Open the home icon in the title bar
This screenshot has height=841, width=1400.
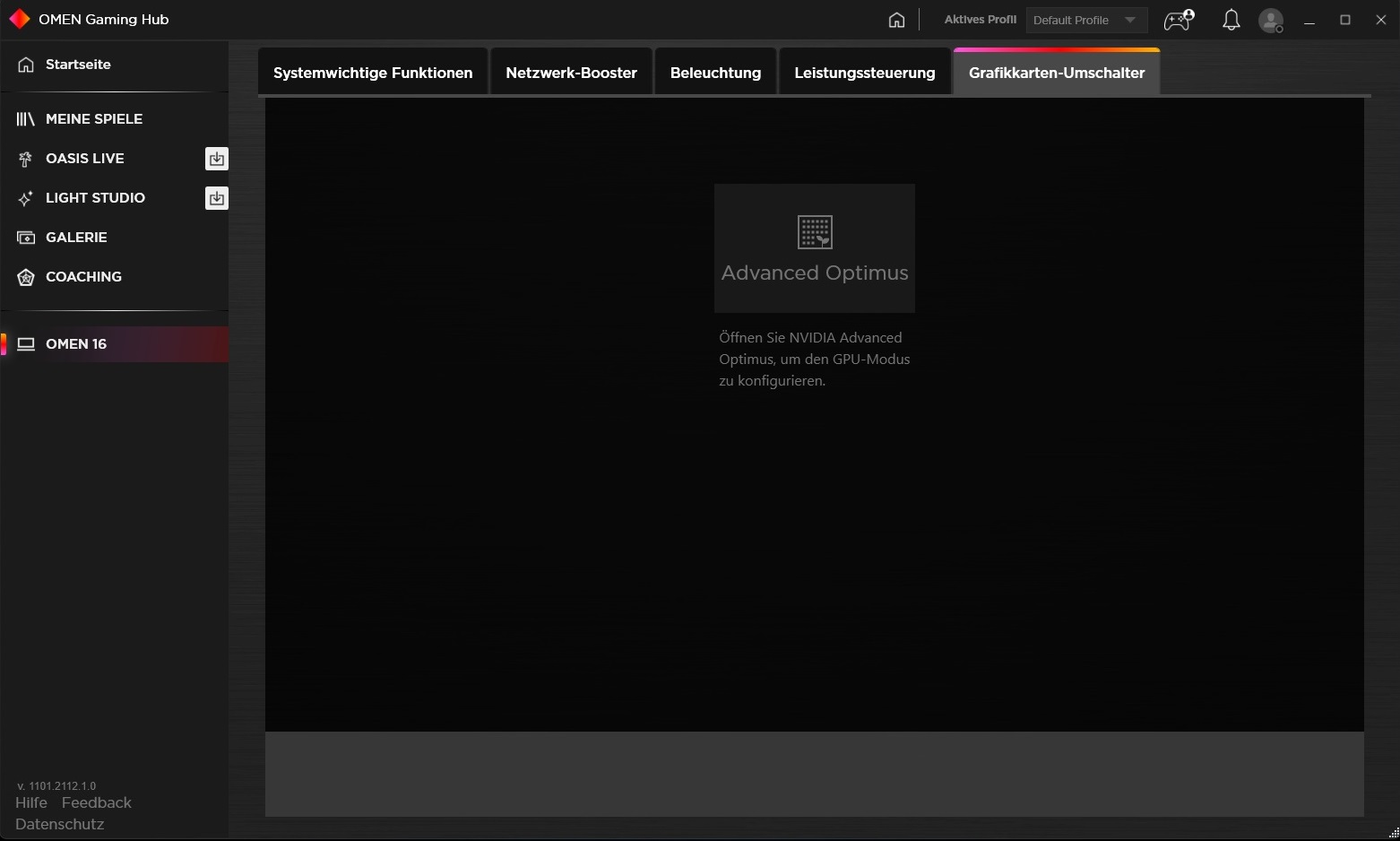point(896,20)
